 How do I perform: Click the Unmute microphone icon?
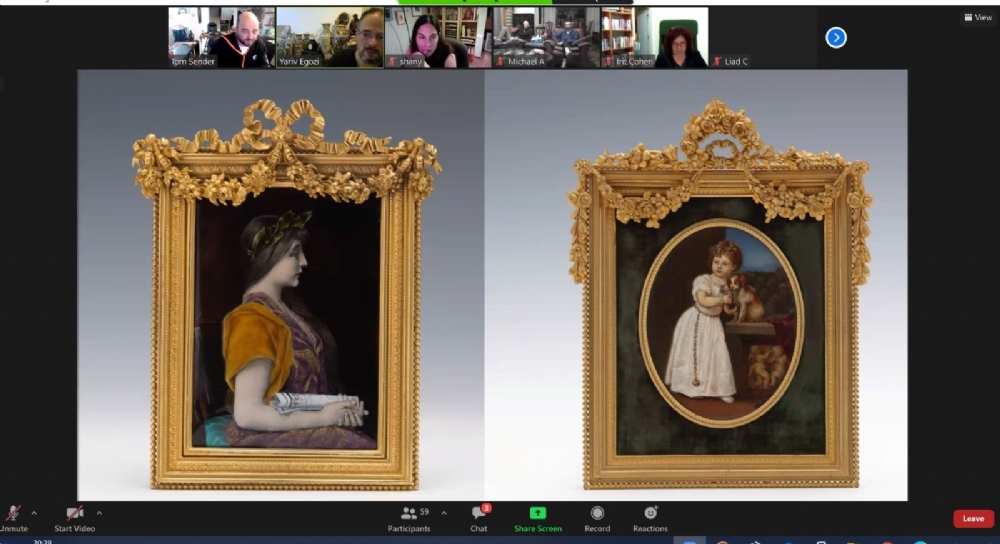point(13,513)
